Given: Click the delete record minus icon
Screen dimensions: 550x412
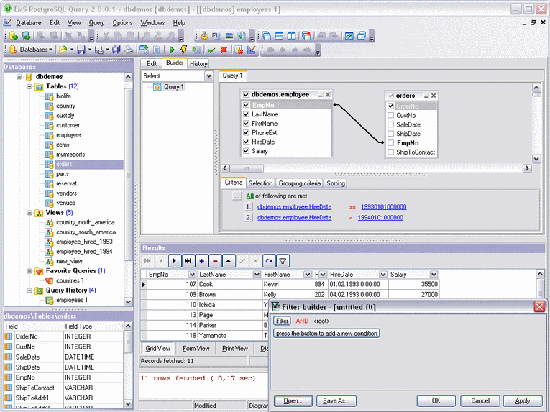Looking at the screenshot, I should (215, 261).
